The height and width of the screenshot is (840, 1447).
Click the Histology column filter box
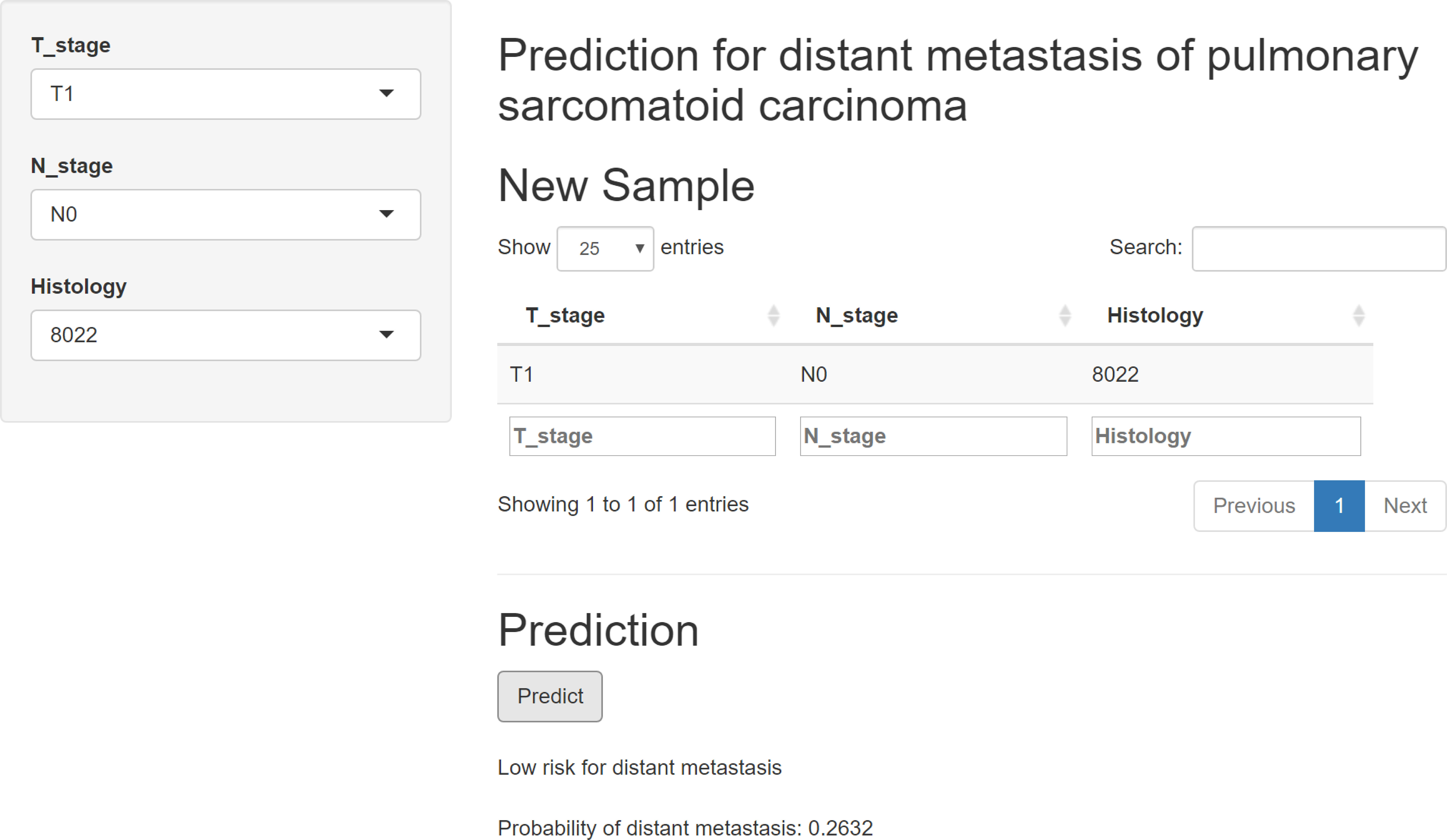point(1226,436)
